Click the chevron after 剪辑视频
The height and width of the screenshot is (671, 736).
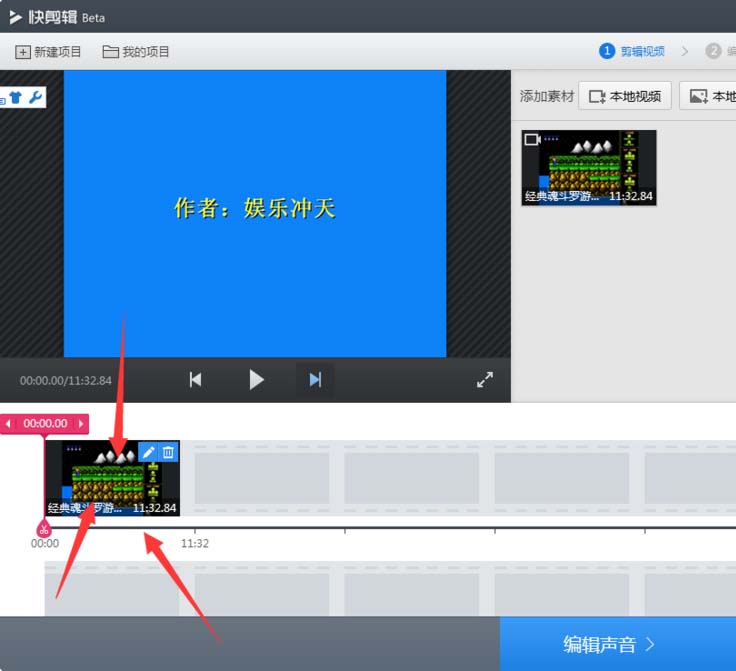[684, 51]
